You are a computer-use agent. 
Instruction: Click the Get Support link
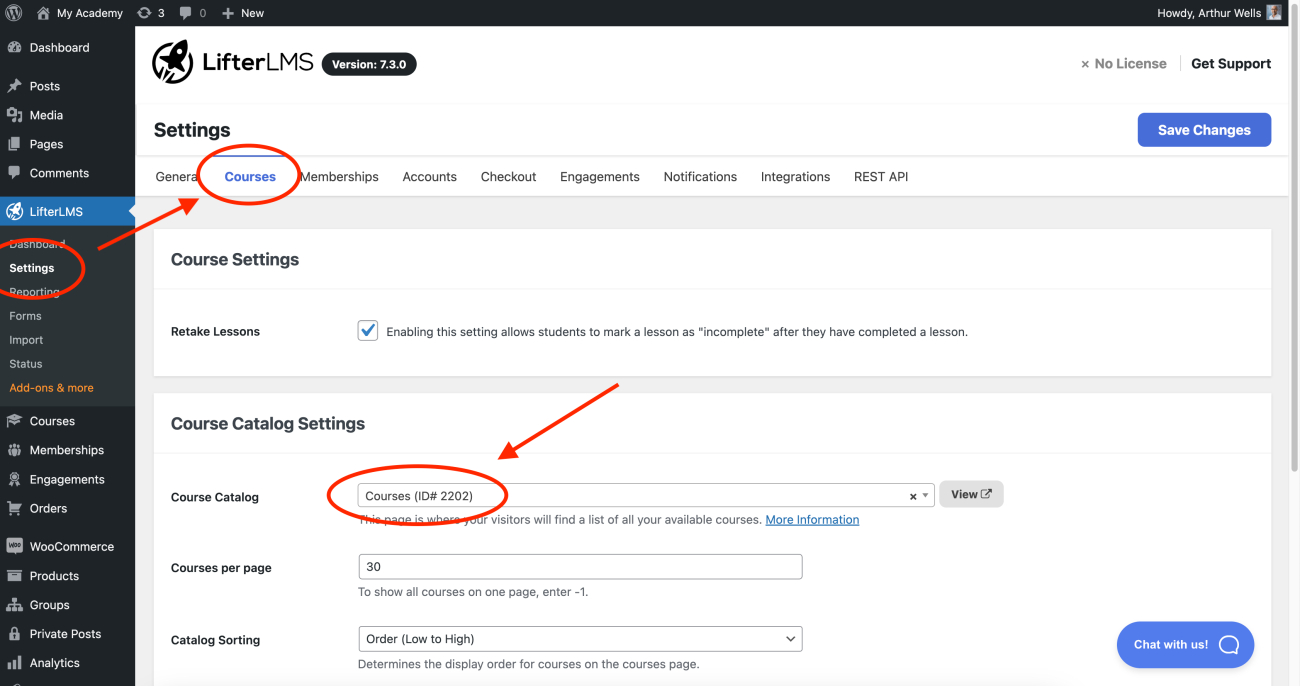(1231, 63)
